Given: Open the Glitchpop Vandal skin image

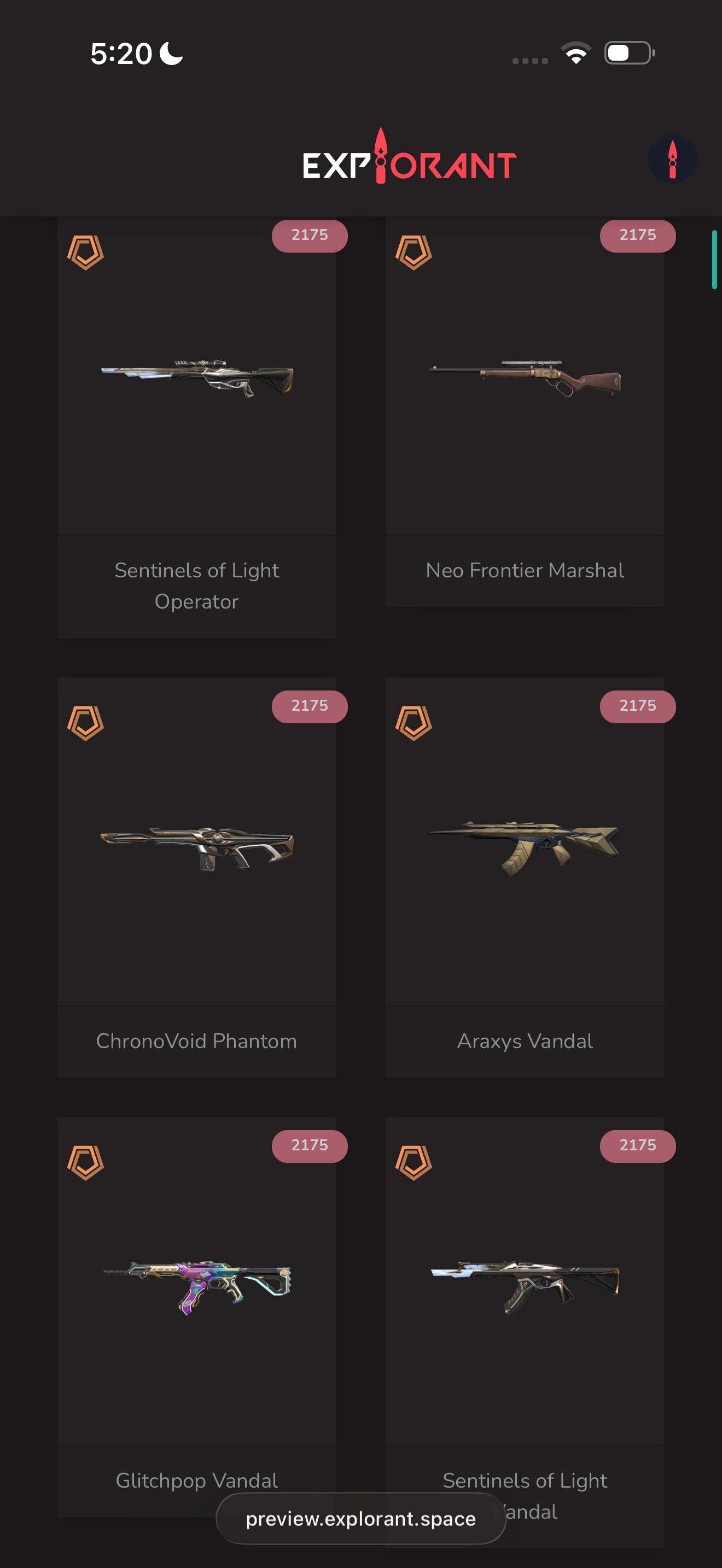Looking at the screenshot, I should click(196, 1288).
